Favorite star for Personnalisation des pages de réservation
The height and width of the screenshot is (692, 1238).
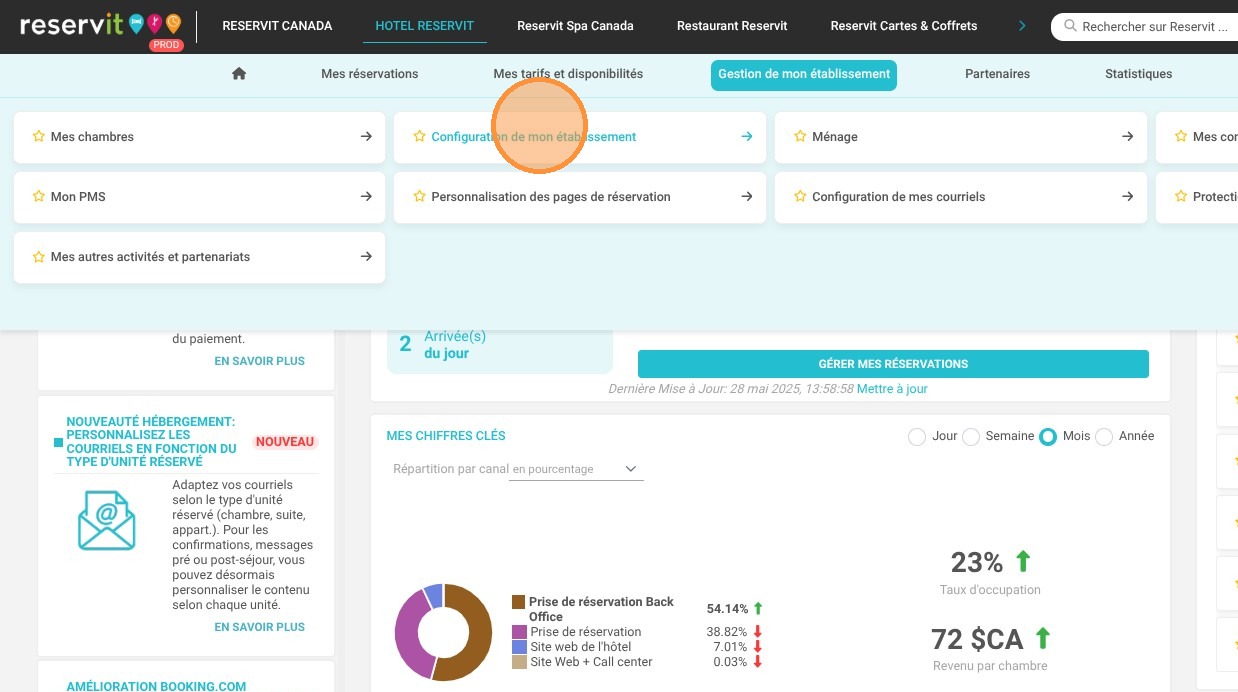(419, 197)
